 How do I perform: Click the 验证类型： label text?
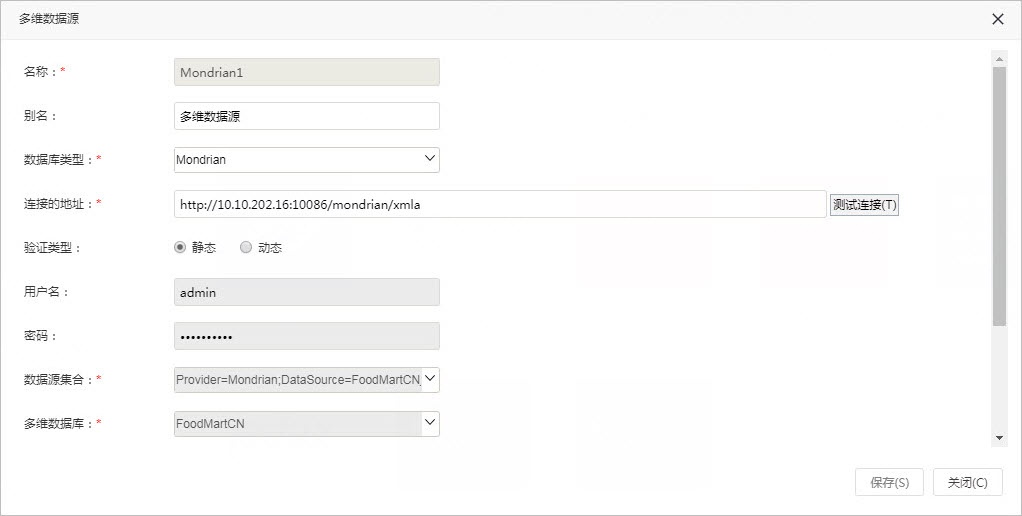[52, 248]
